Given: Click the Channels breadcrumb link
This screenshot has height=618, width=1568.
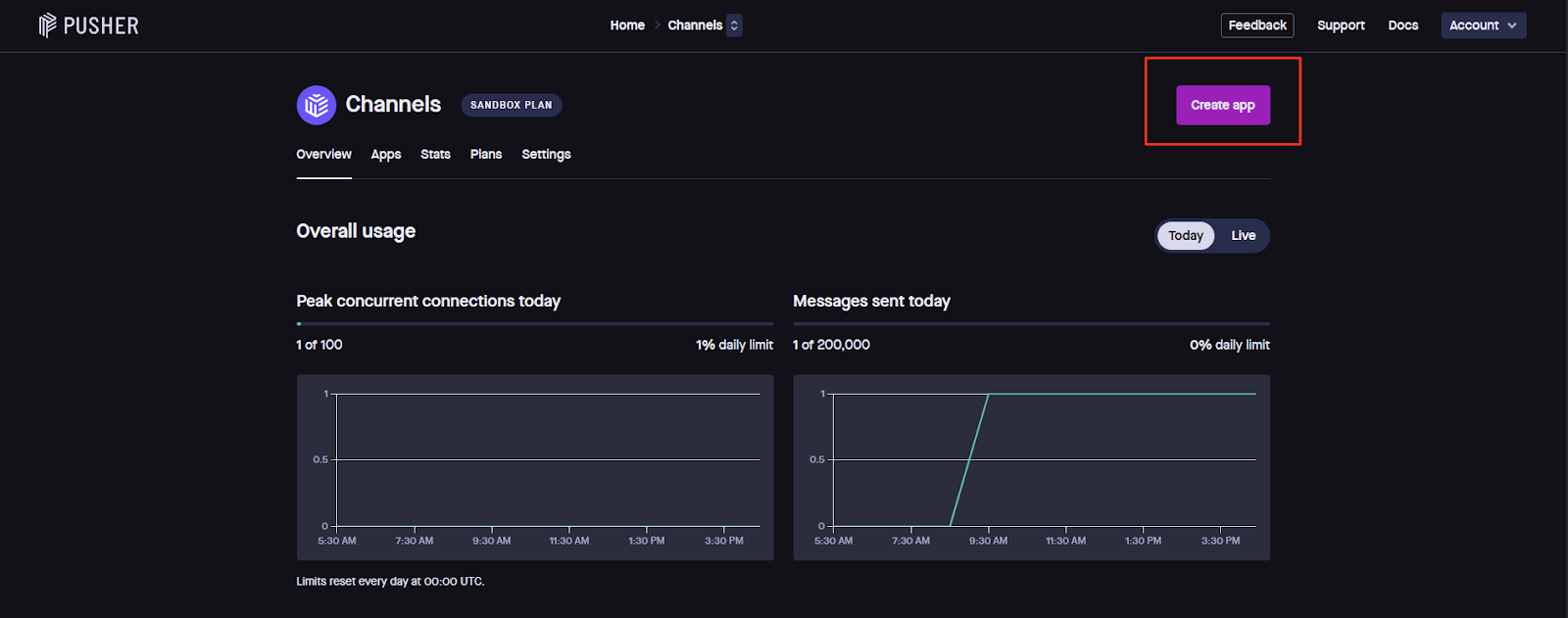Looking at the screenshot, I should tap(695, 25).
